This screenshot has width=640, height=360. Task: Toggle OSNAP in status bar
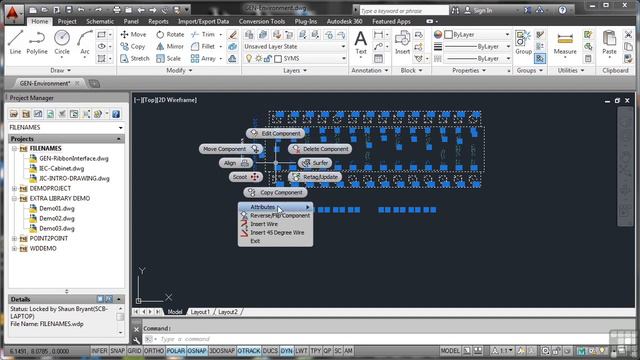point(197,351)
